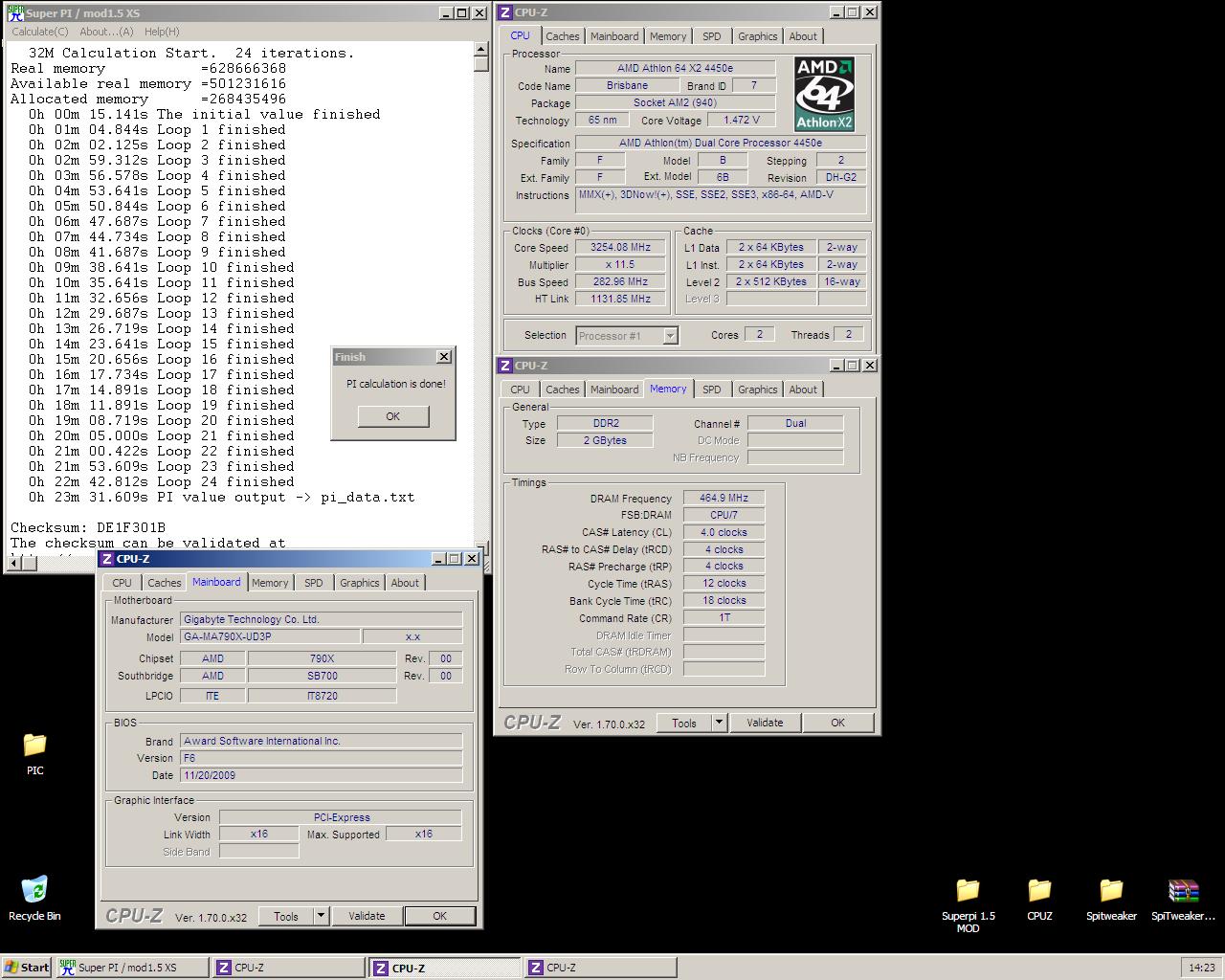This screenshot has width=1225, height=980.
Task: Open About tab in top CPU-Z window
Action: point(803,36)
